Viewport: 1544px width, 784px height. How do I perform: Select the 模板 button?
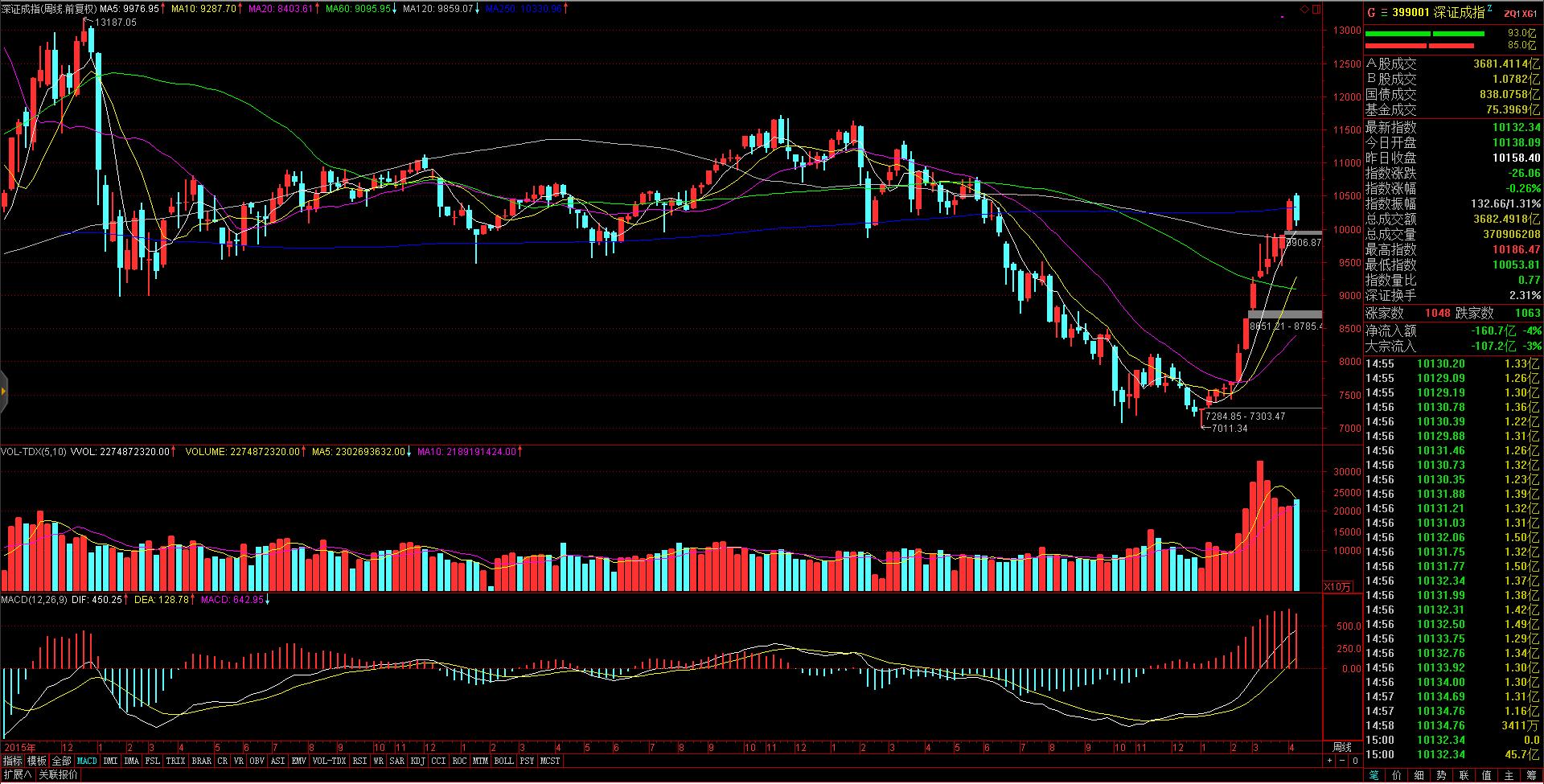pyautogui.click(x=37, y=761)
